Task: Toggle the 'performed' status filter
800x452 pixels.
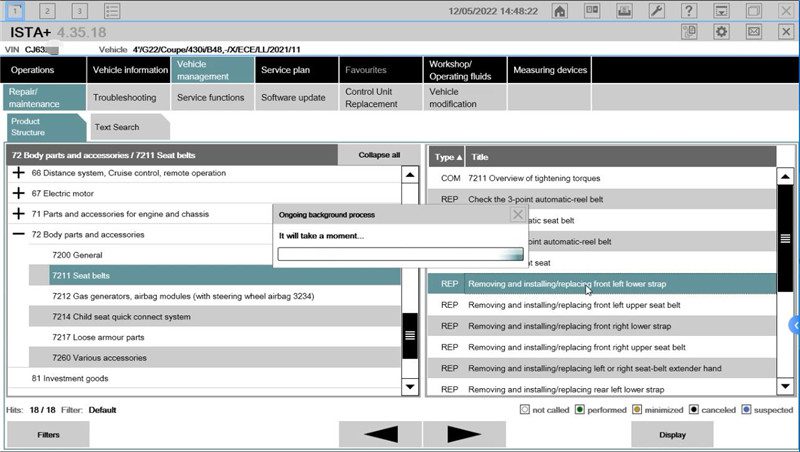Action: pos(580,410)
